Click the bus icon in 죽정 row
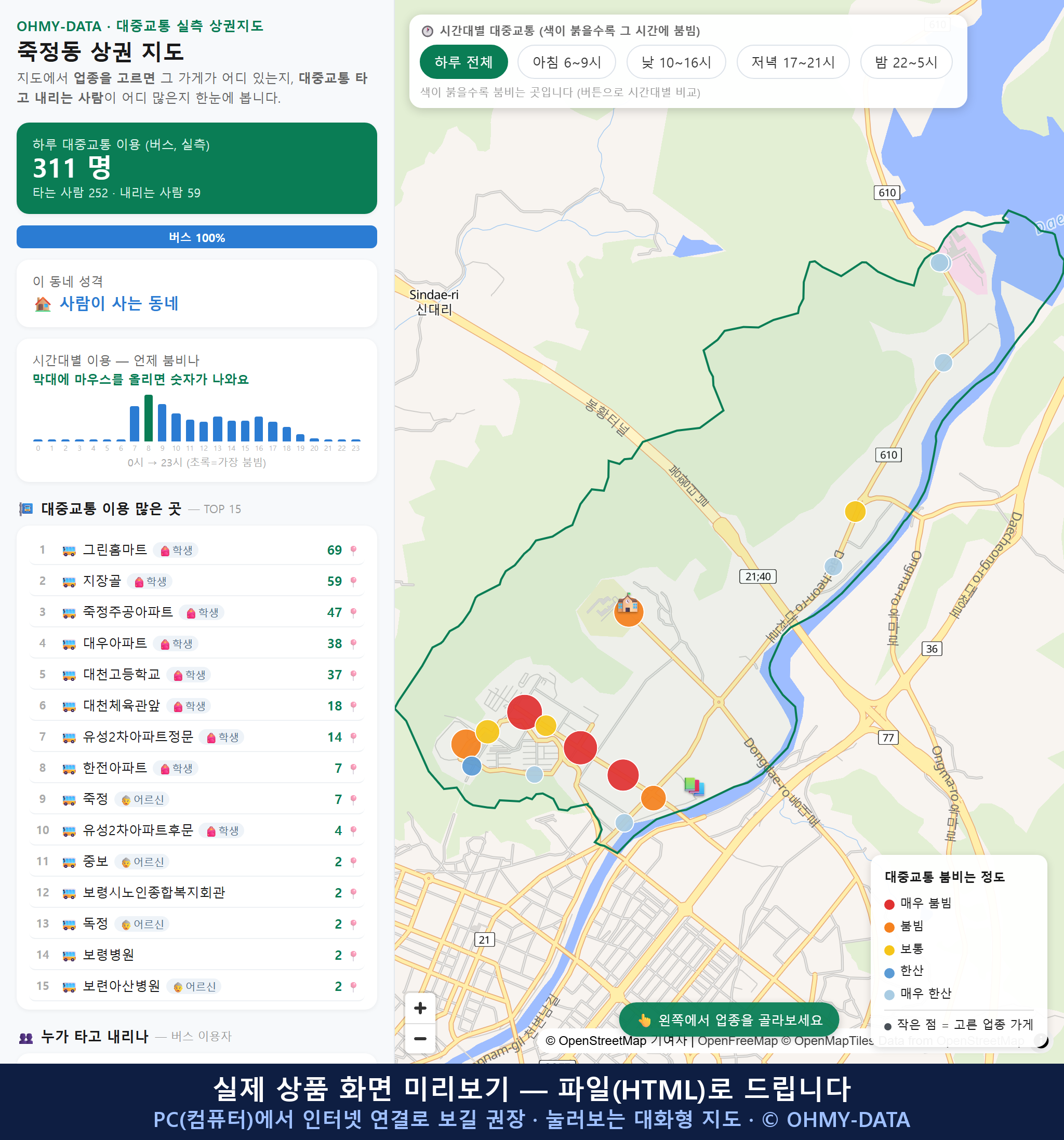The height and width of the screenshot is (1140, 1064). click(69, 799)
